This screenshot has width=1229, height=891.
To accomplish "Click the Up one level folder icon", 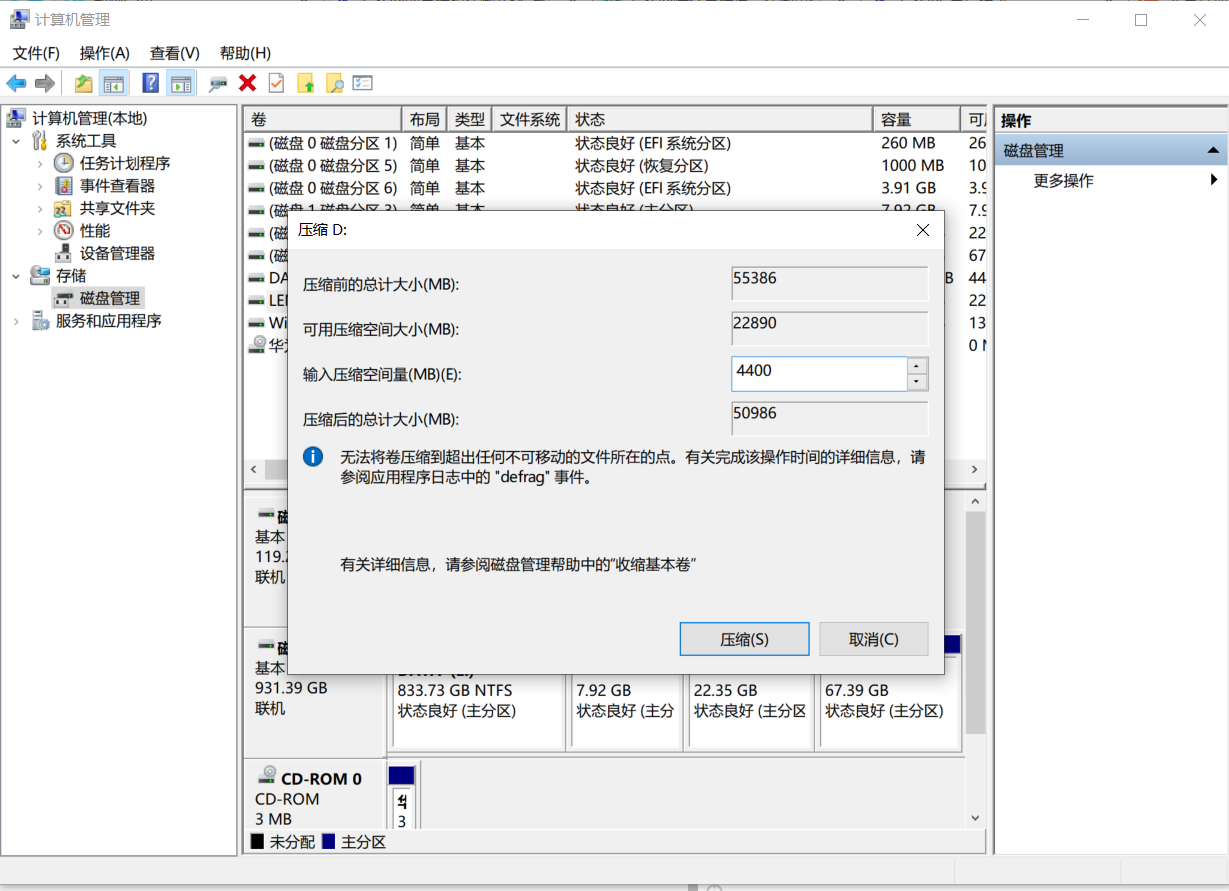I will click(x=84, y=83).
